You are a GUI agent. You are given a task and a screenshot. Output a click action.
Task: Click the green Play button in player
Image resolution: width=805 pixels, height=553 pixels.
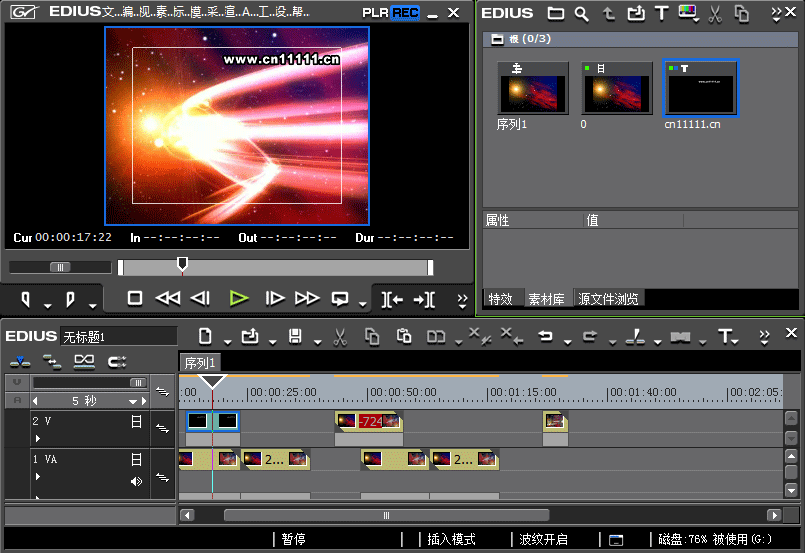pyautogui.click(x=239, y=298)
